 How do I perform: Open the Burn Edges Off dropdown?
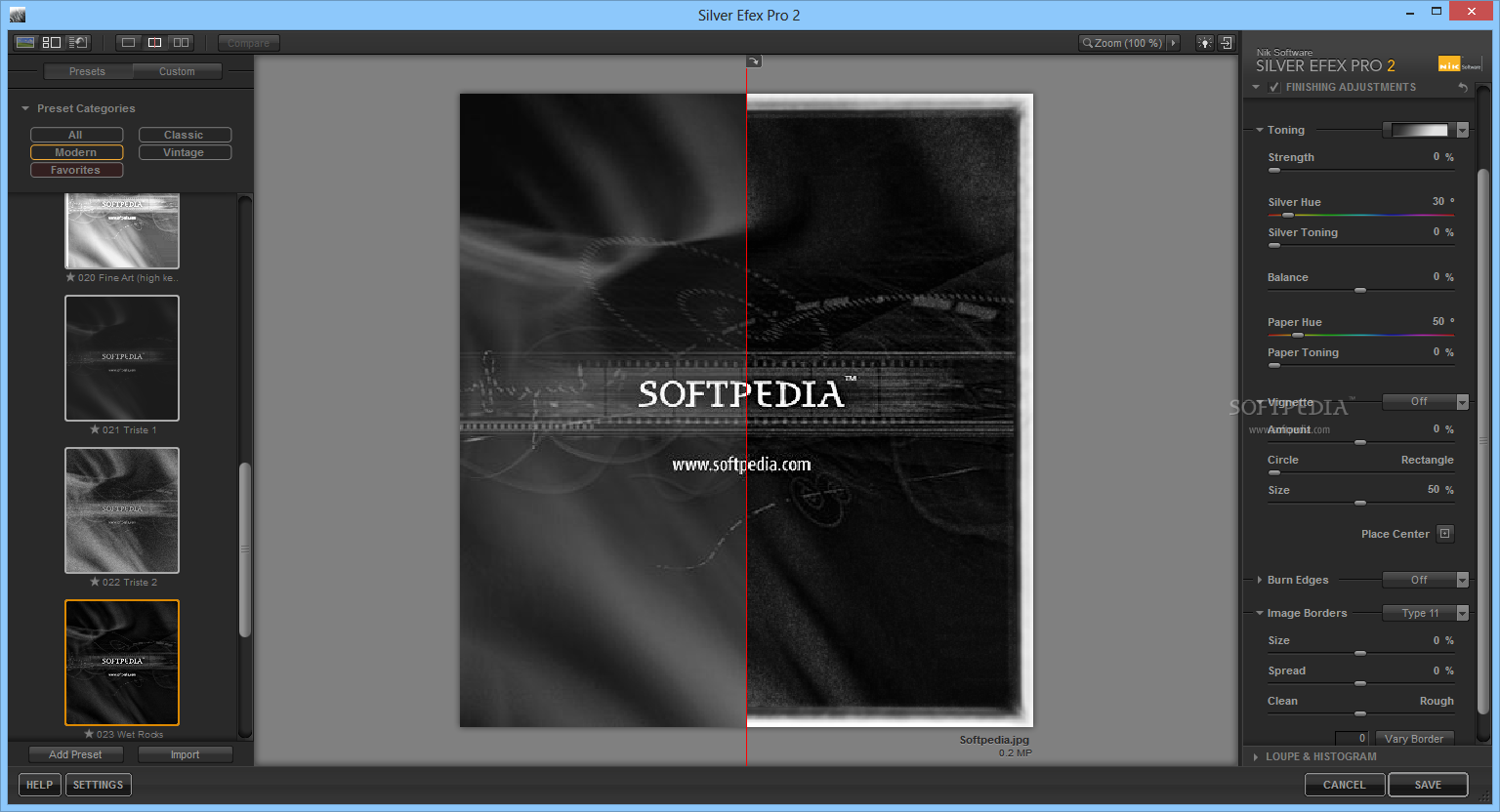pyautogui.click(x=1426, y=580)
